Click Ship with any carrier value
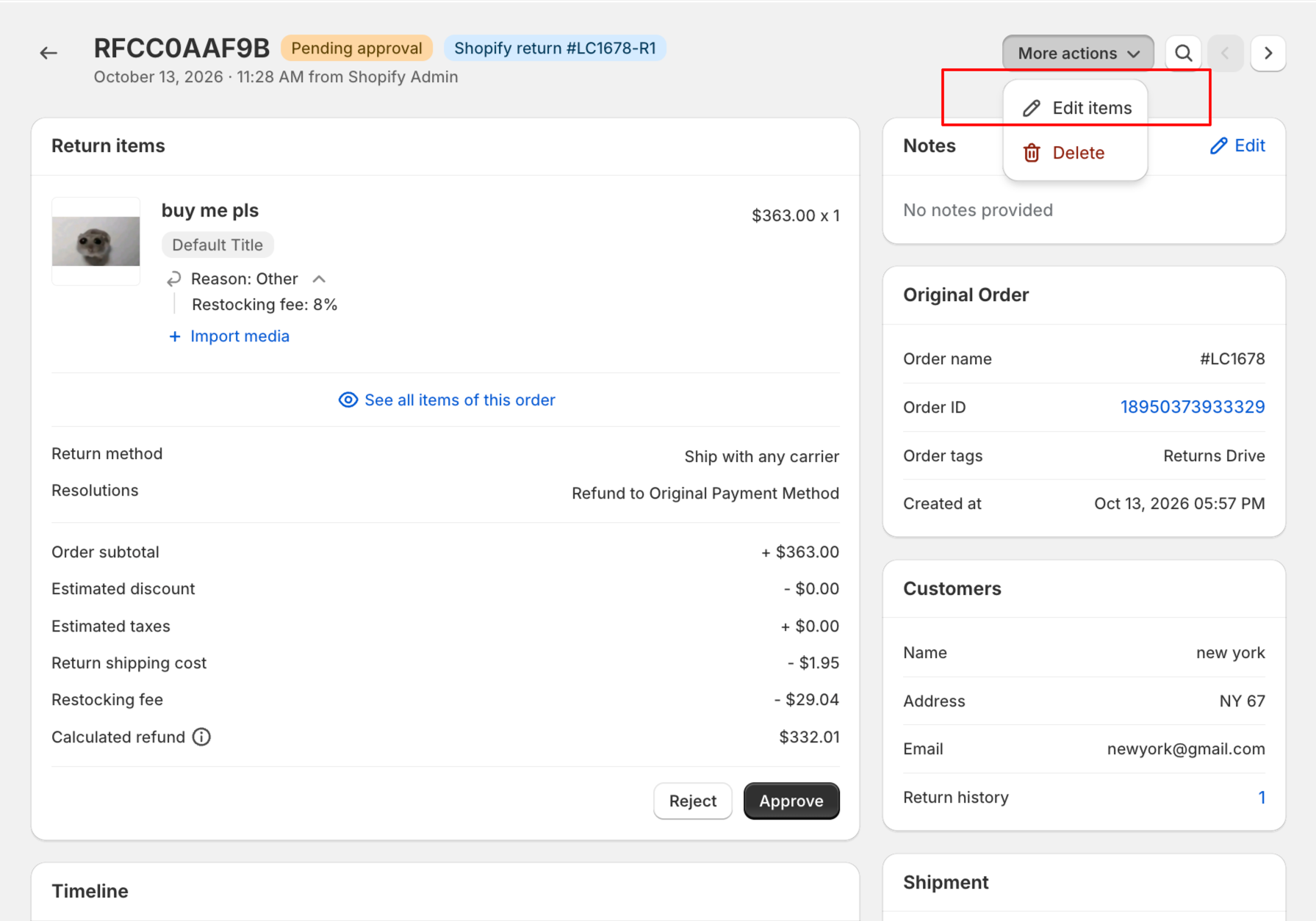1316x921 pixels. 761,457
